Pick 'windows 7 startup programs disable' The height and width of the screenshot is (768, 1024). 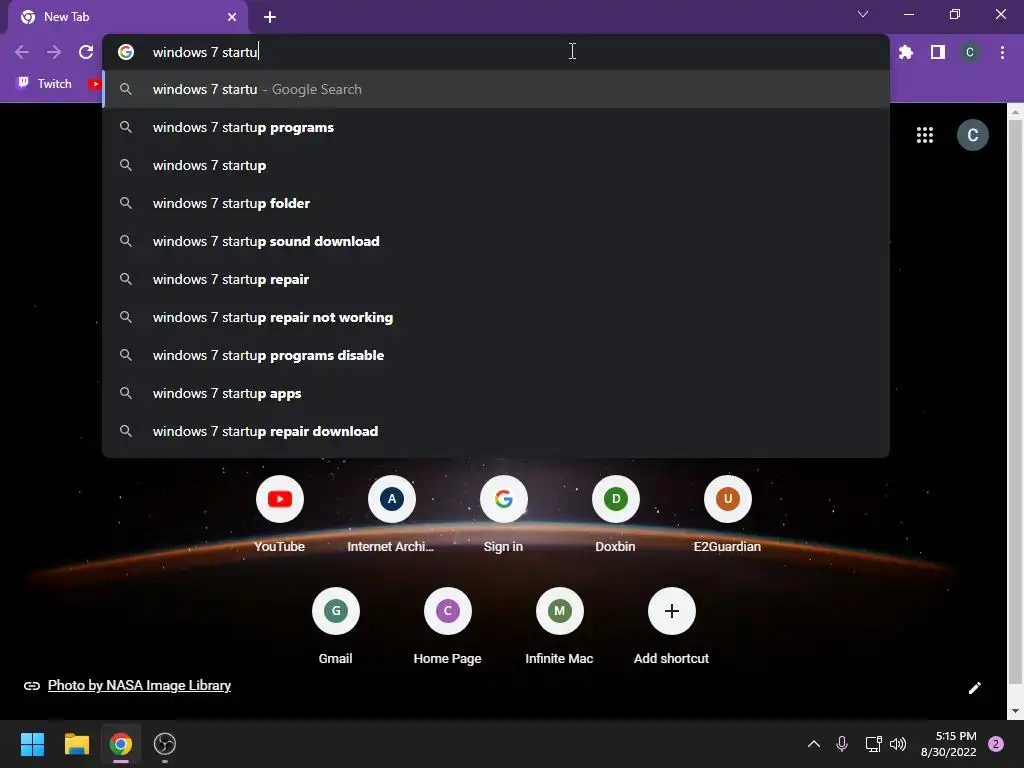coord(496,355)
